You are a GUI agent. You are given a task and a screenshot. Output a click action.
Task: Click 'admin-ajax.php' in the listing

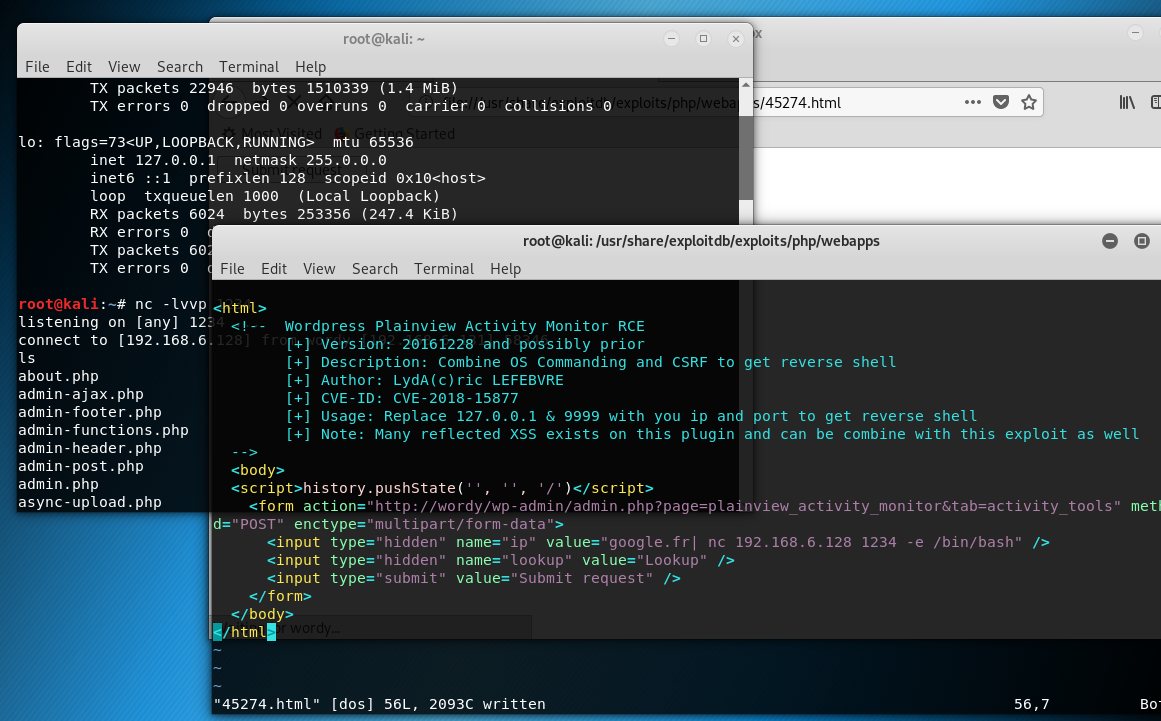(x=81, y=394)
